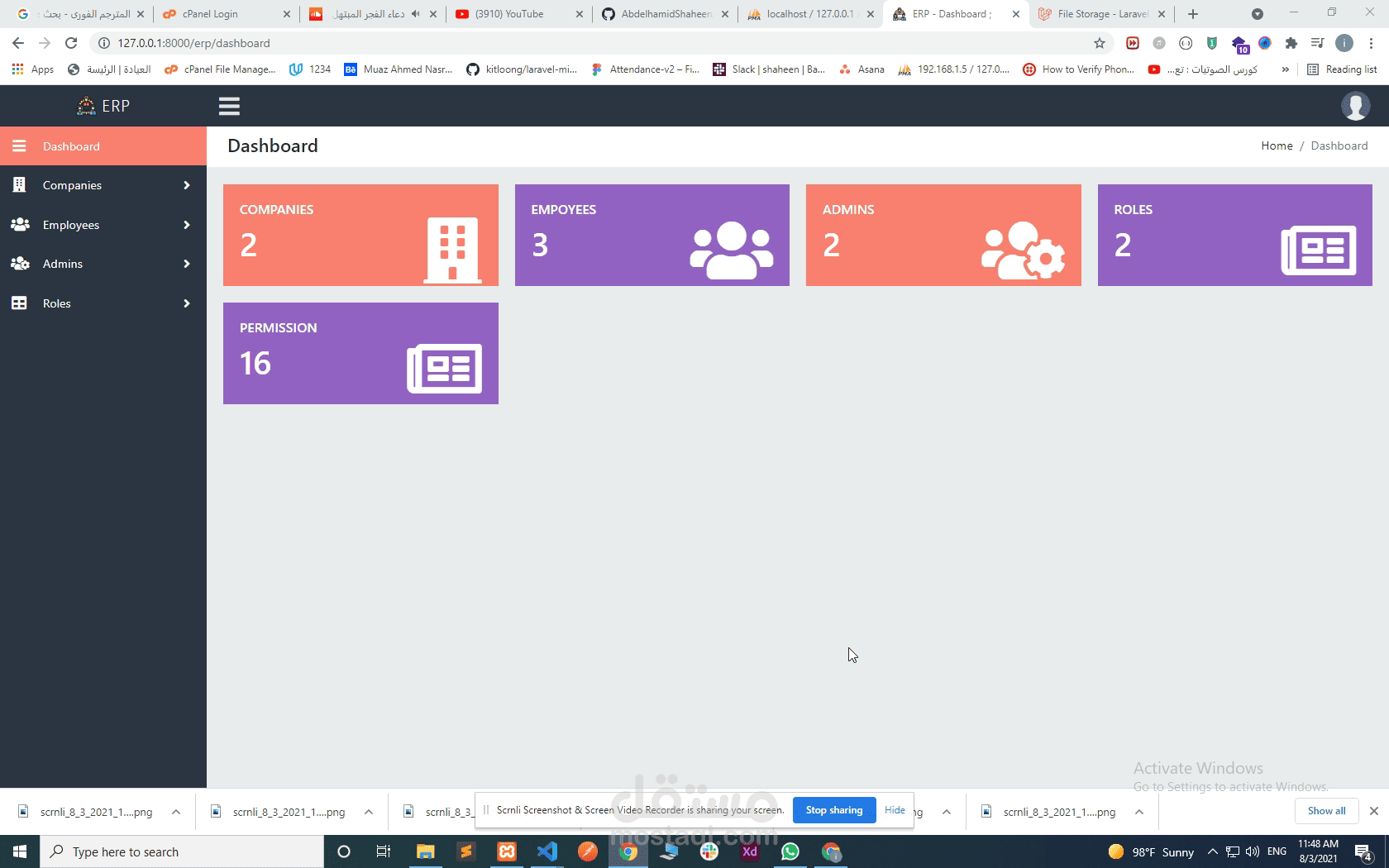Open options arrow for first scrnli download
Screen dimensions: 1389x868
[x=176, y=812]
